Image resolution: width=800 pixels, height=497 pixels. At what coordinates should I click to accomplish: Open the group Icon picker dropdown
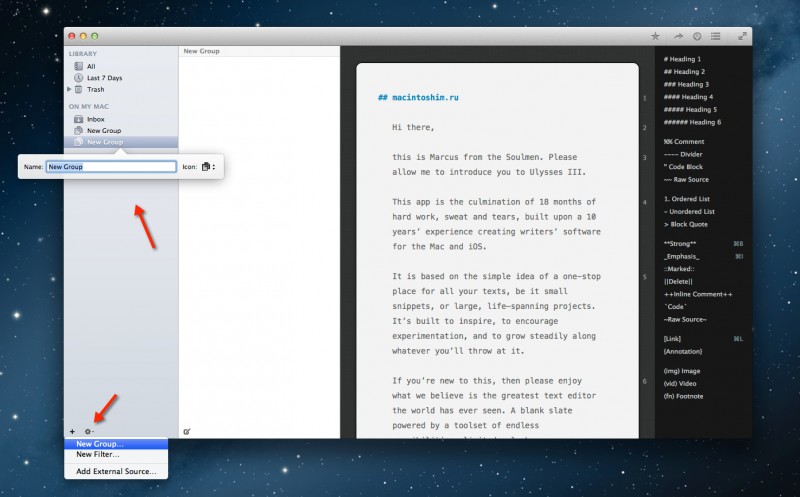[x=206, y=167]
